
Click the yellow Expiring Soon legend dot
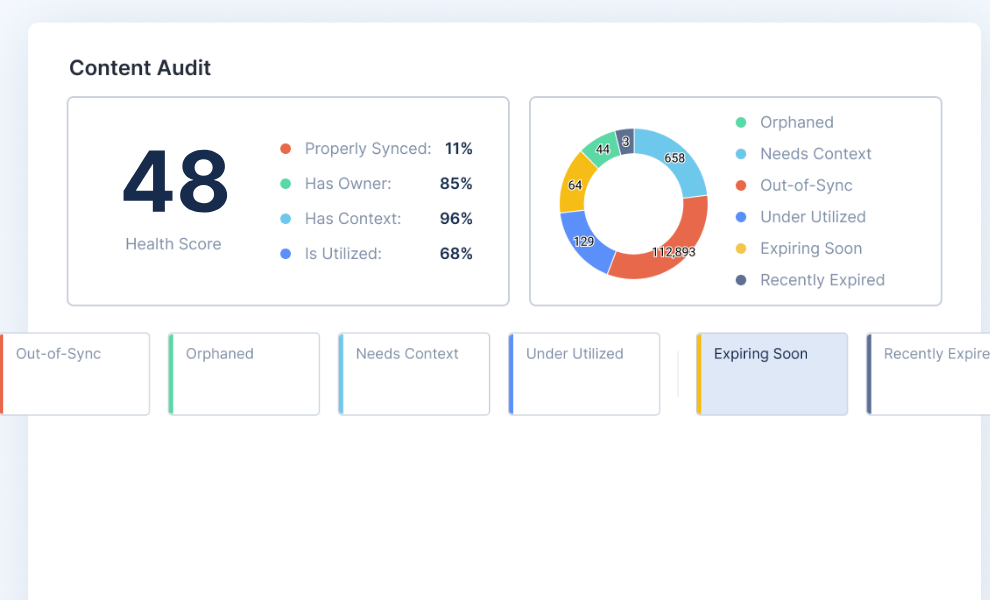[741, 249]
